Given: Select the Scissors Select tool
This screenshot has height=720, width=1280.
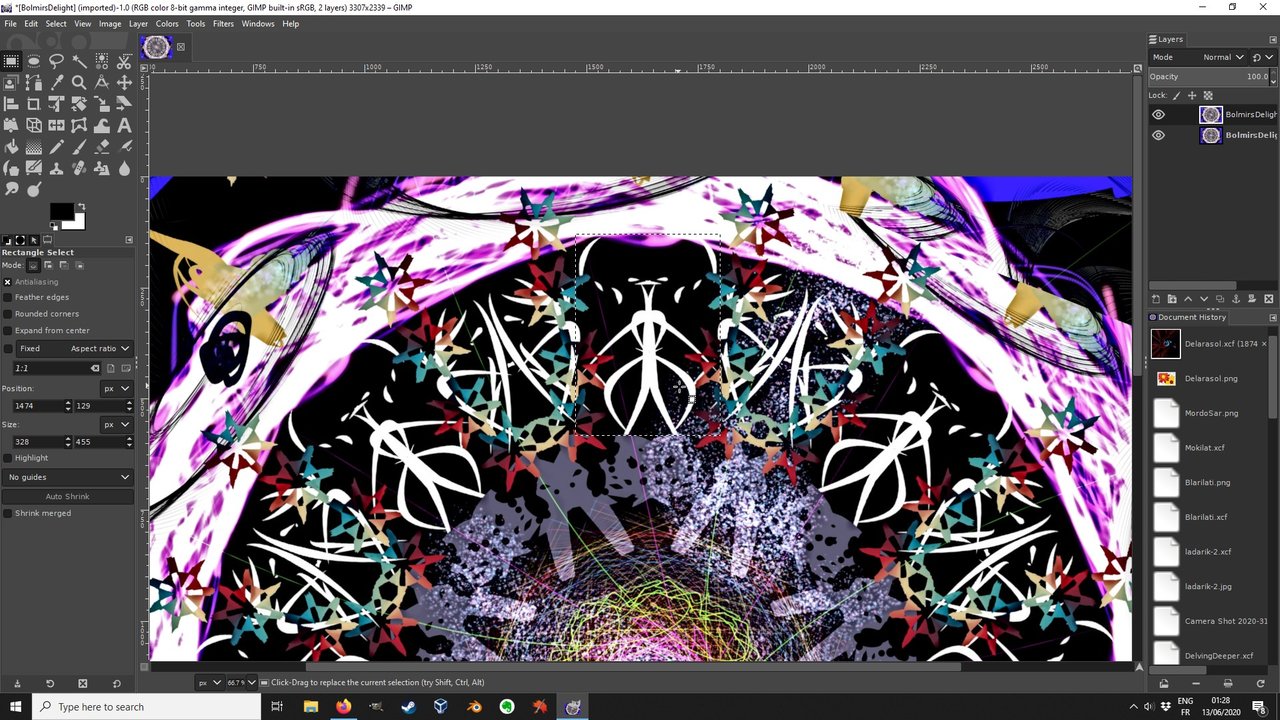Looking at the screenshot, I should point(124,61).
